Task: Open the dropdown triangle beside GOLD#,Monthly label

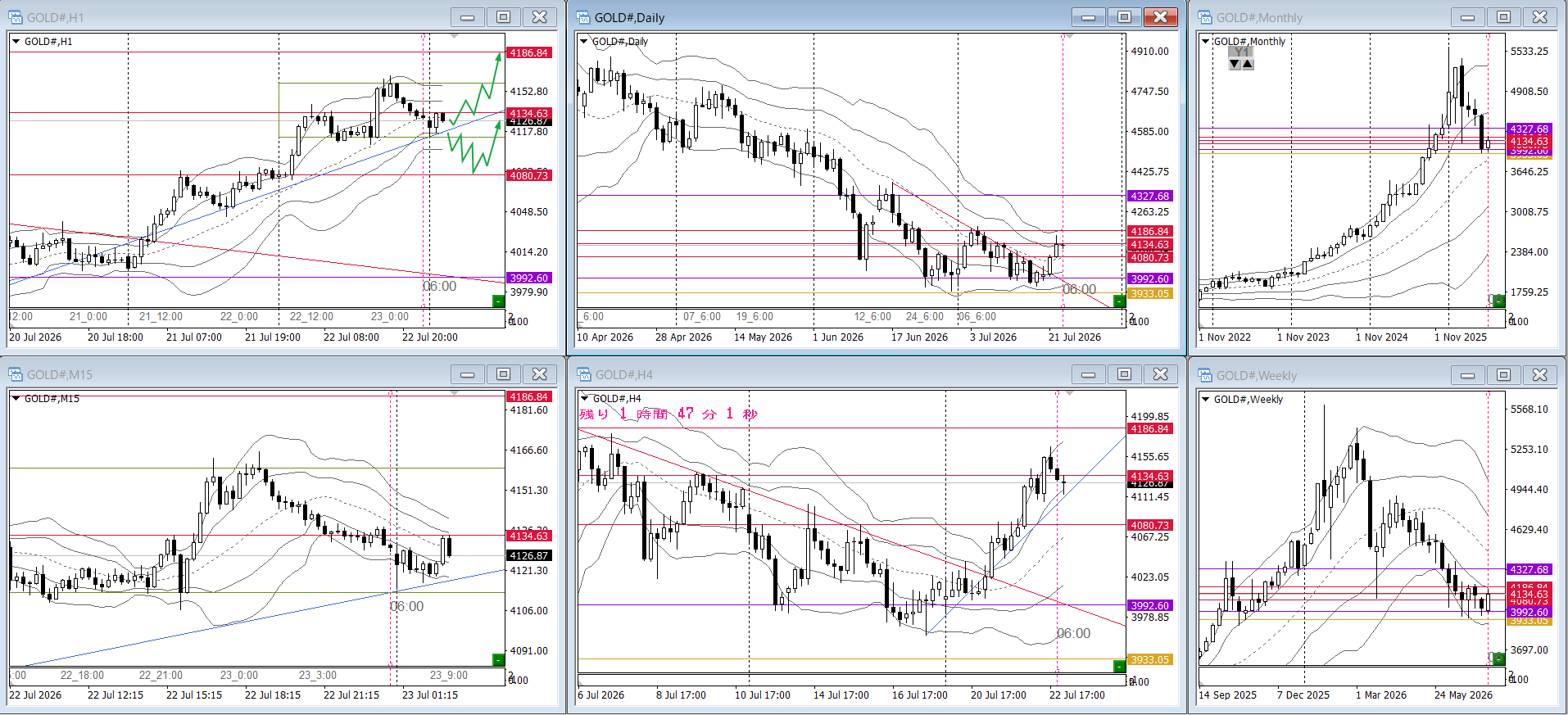Action: click(x=1205, y=41)
